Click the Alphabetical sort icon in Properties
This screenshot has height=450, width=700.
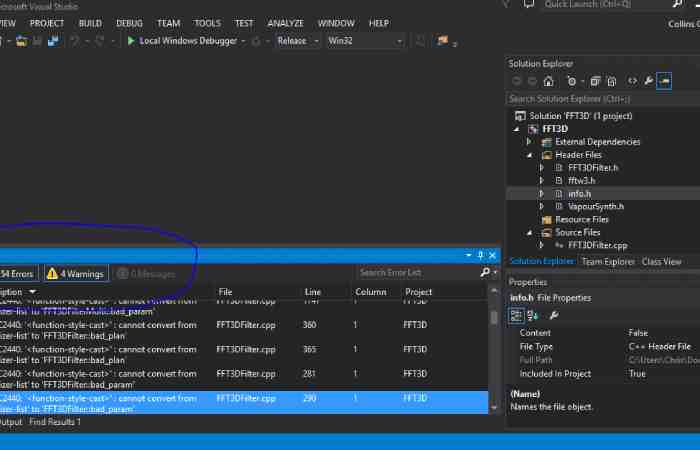[x=533, y=316]
